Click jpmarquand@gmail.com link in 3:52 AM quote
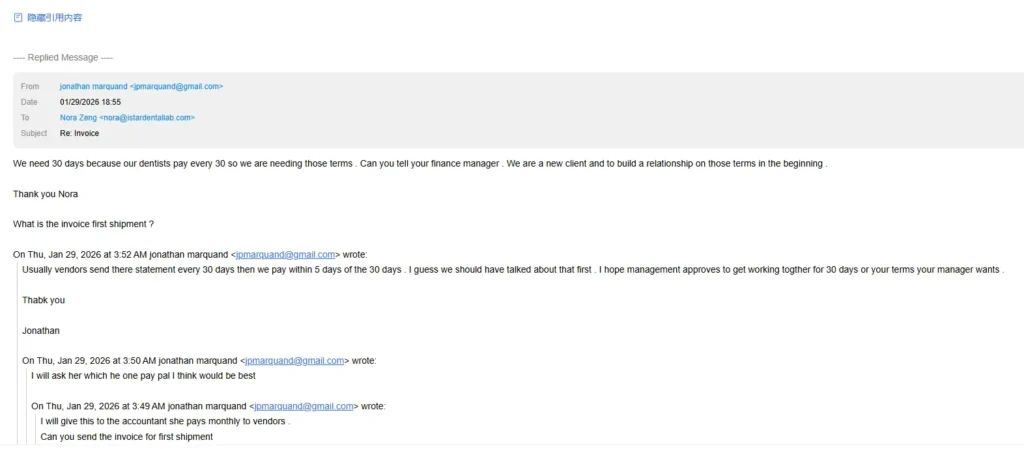The height and width of the screenshot is (449, 1024). point(285,255)
